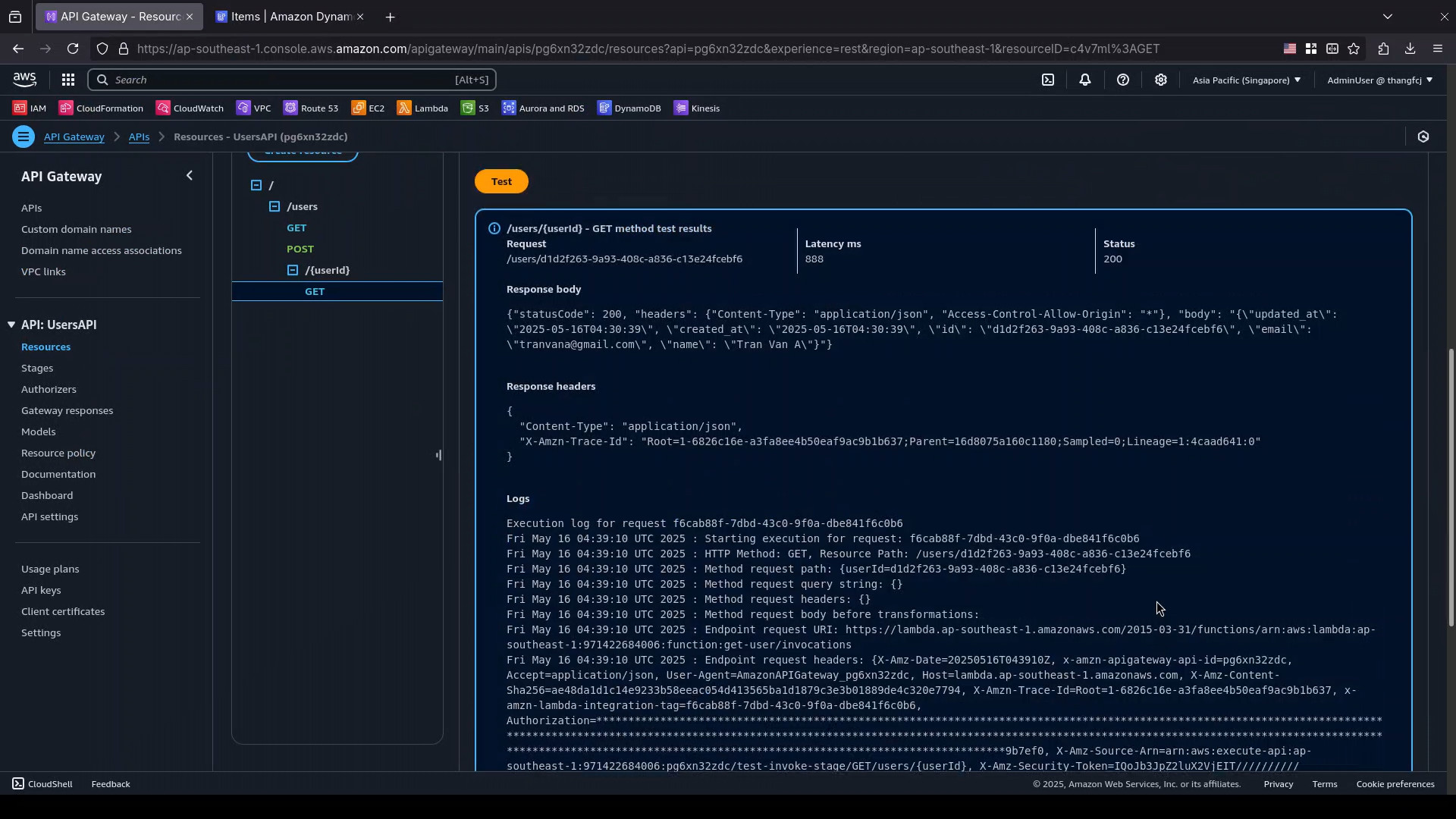Switch to the Items Amazon DynamoDB tab
Screen dimensions: 1456x819
pos(290,17)
